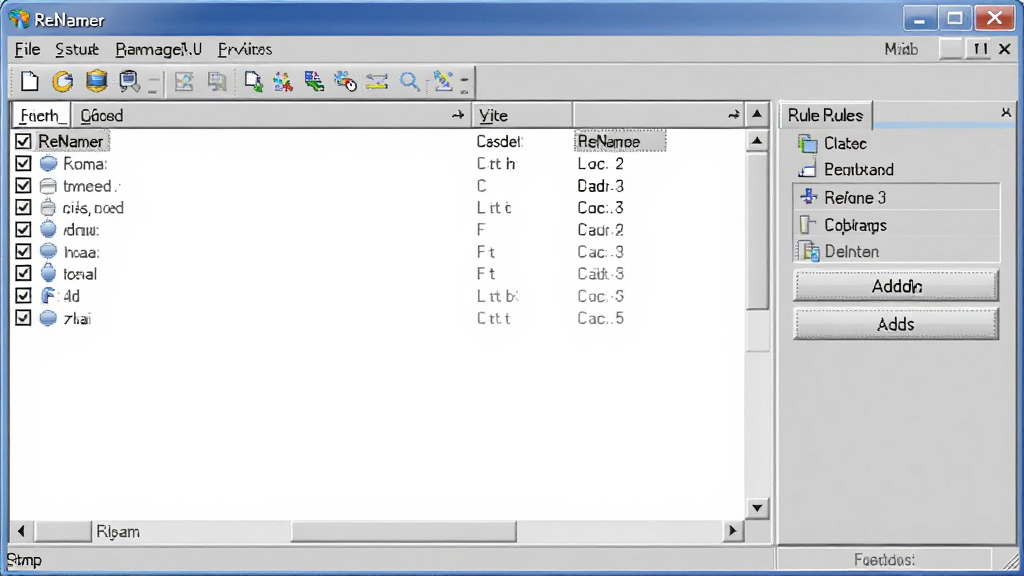This screenshot has height=576, width=1024.
Task: Click the Adds button
Action: click(896, 324)
